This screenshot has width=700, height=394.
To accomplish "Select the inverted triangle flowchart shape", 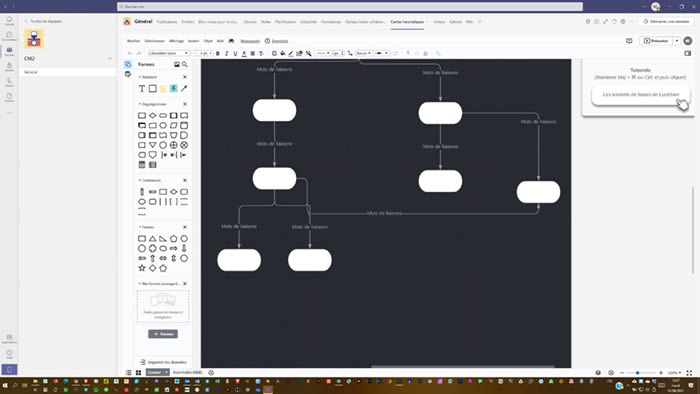I will [153, 145].
